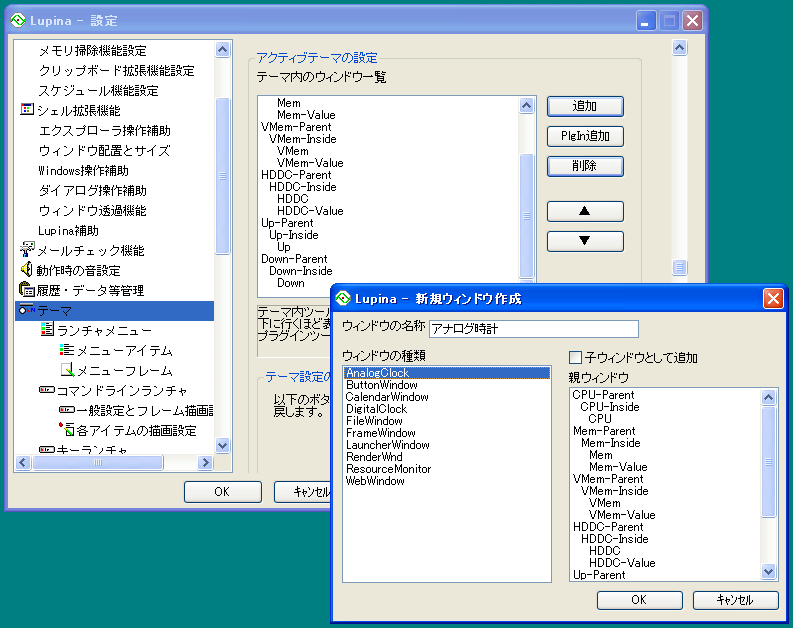Select スケジュール機能設定 tree item
The height and width of the screenshot is (628, 793).
pyautogui.click(x=98, y=91)
